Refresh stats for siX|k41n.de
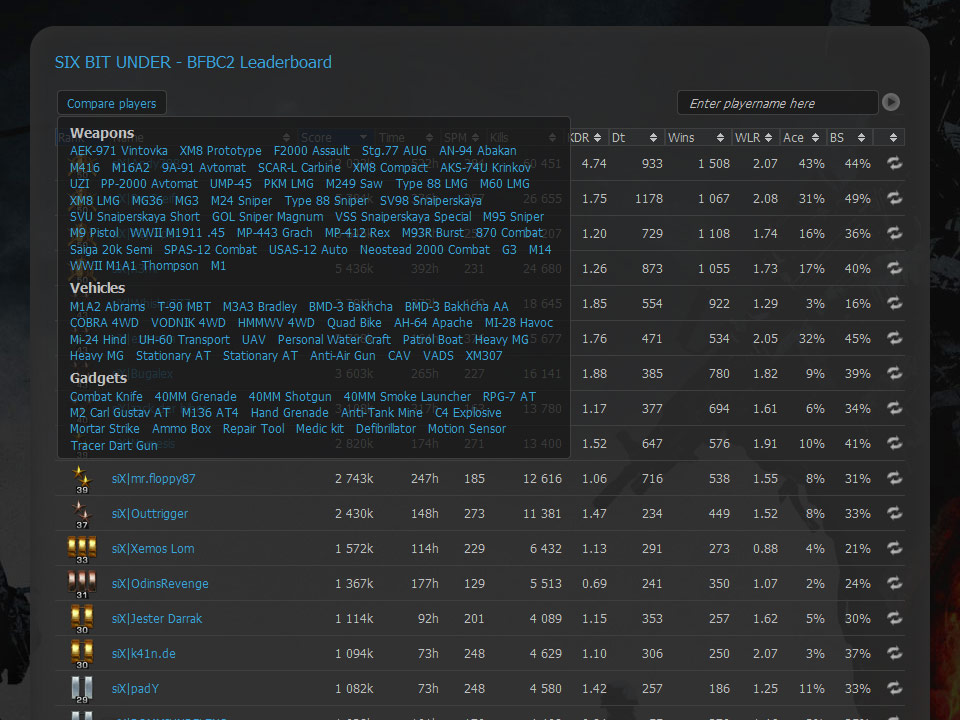Screen dimensions: 960x720 (x=894, y=653)
